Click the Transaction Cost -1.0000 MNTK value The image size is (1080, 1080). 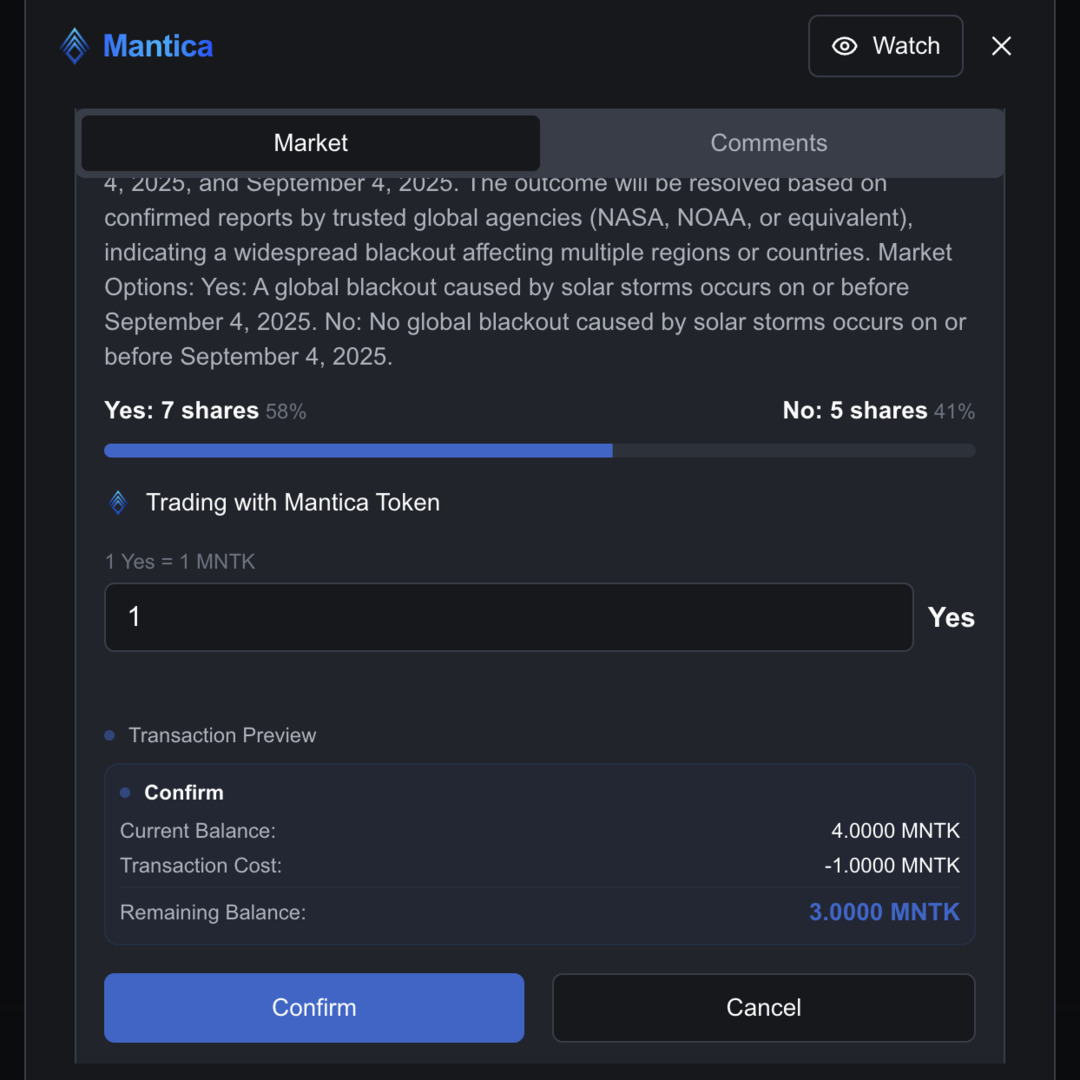pos(892,865)
